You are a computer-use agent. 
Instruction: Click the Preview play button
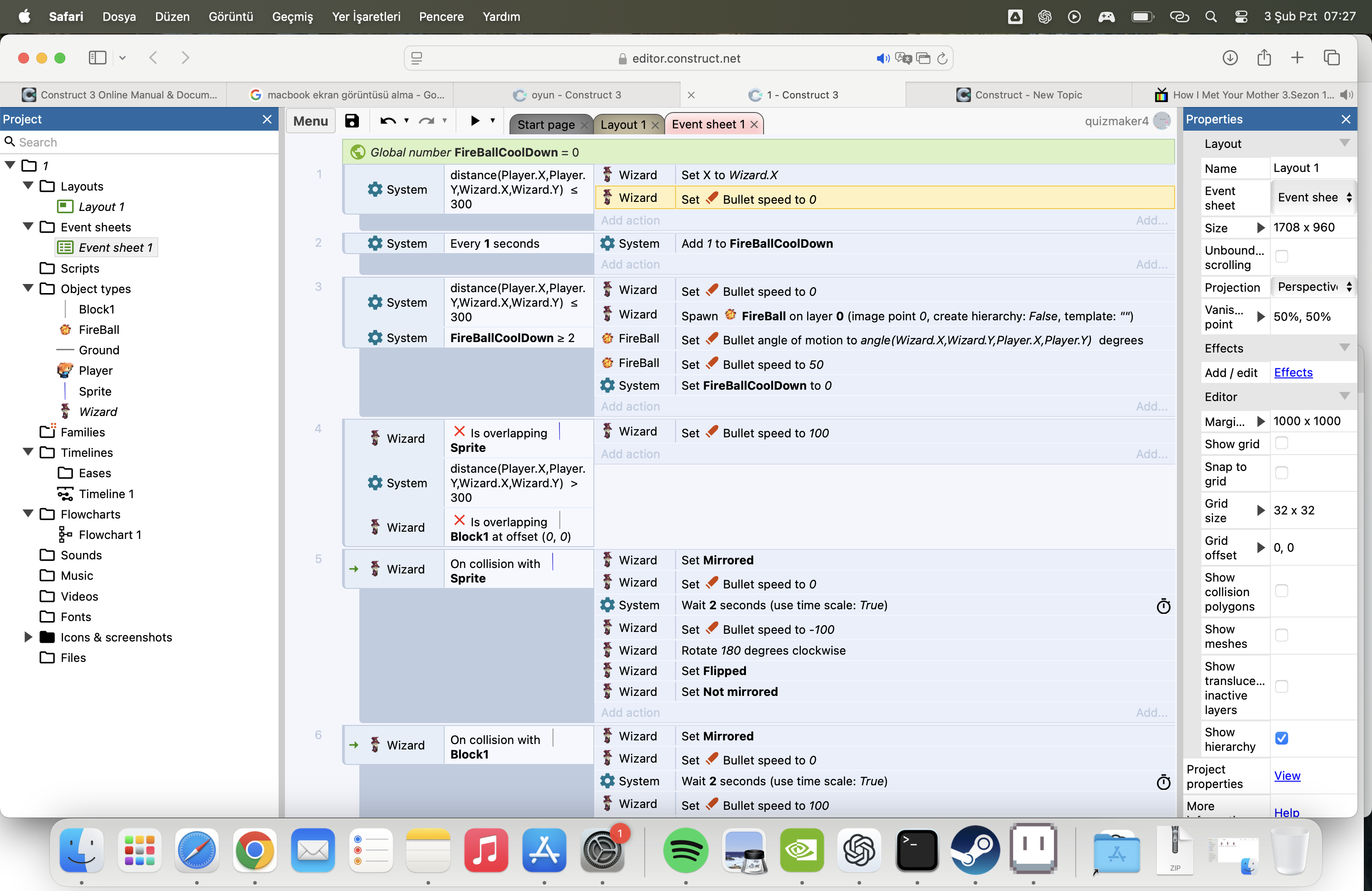(x=475, y=121)
